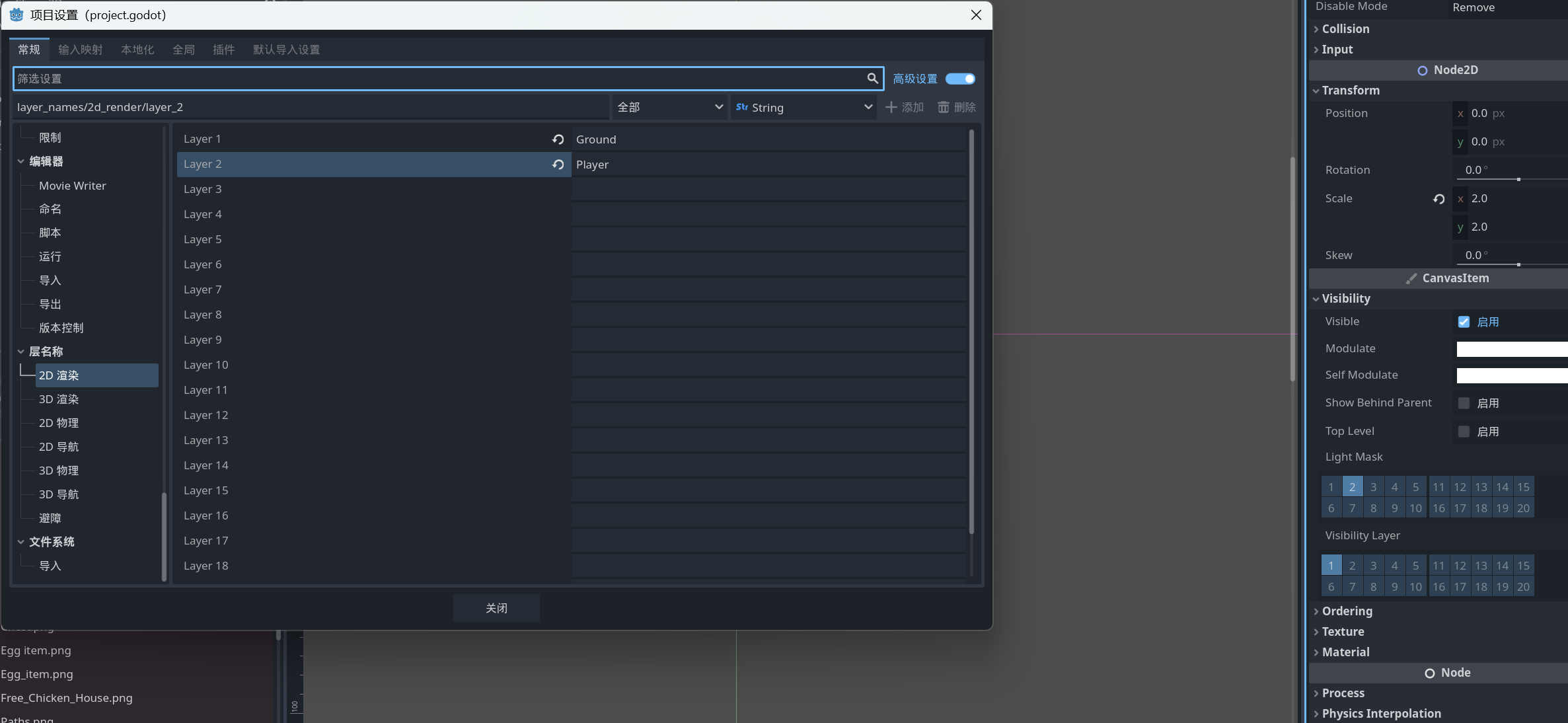
Task: Enable the Show Behind Parent checkbox
Action: 1464,403
